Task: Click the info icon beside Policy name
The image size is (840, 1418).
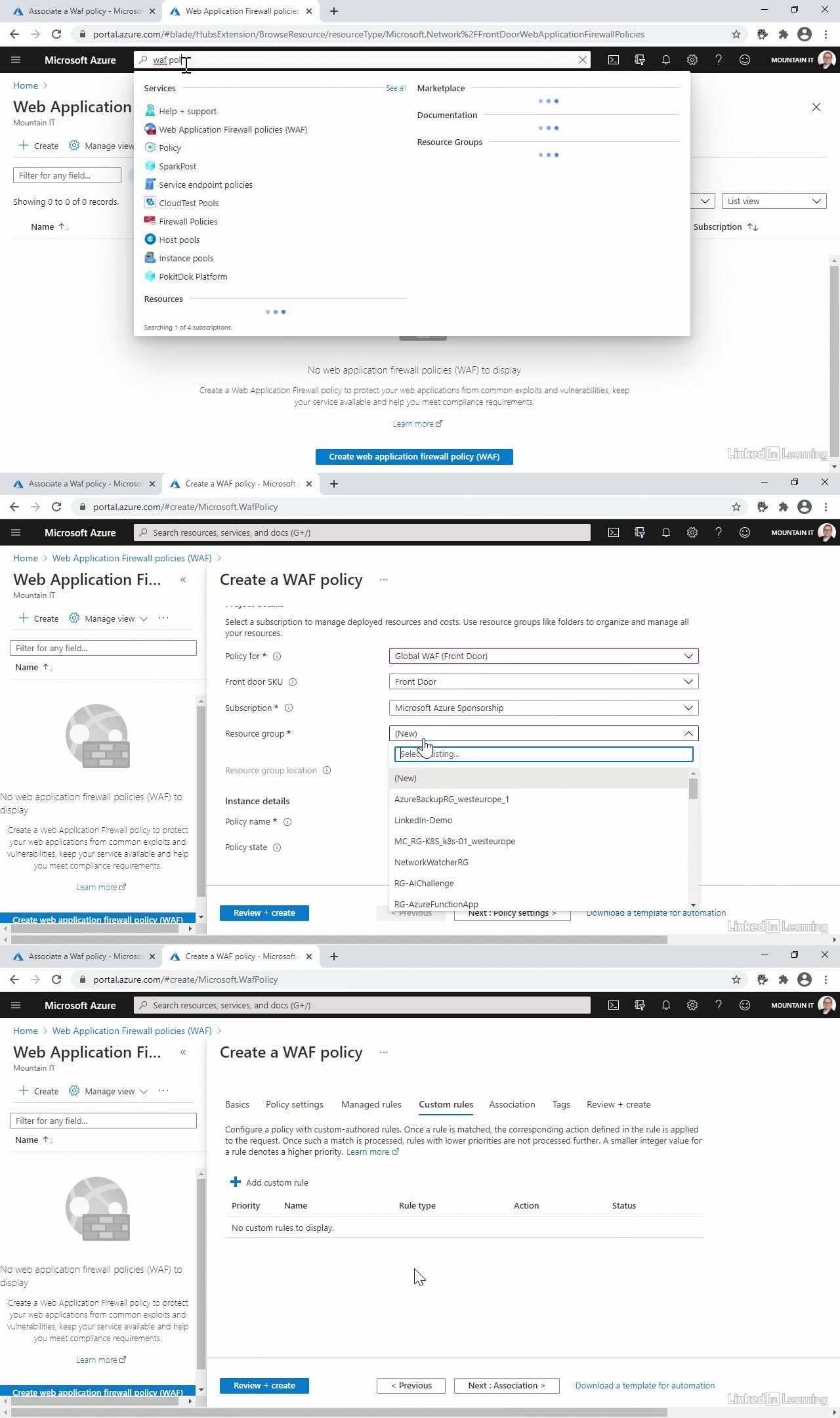Action: tap(287, 822)
